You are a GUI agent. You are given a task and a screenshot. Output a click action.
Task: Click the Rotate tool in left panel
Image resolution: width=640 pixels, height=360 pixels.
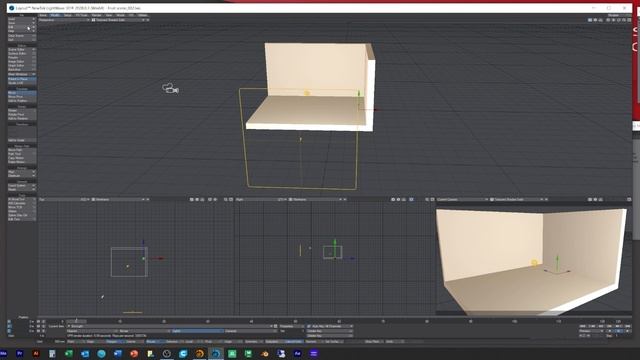[x=22, y=111]
